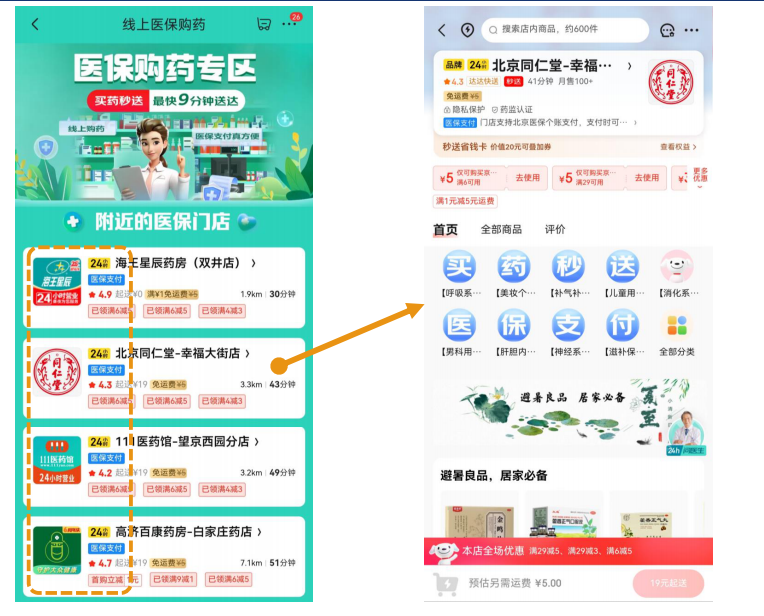The width and height of the screenshot is (764, 616).
Task: Click 买药秒送 banner badge
Action: 118,101
